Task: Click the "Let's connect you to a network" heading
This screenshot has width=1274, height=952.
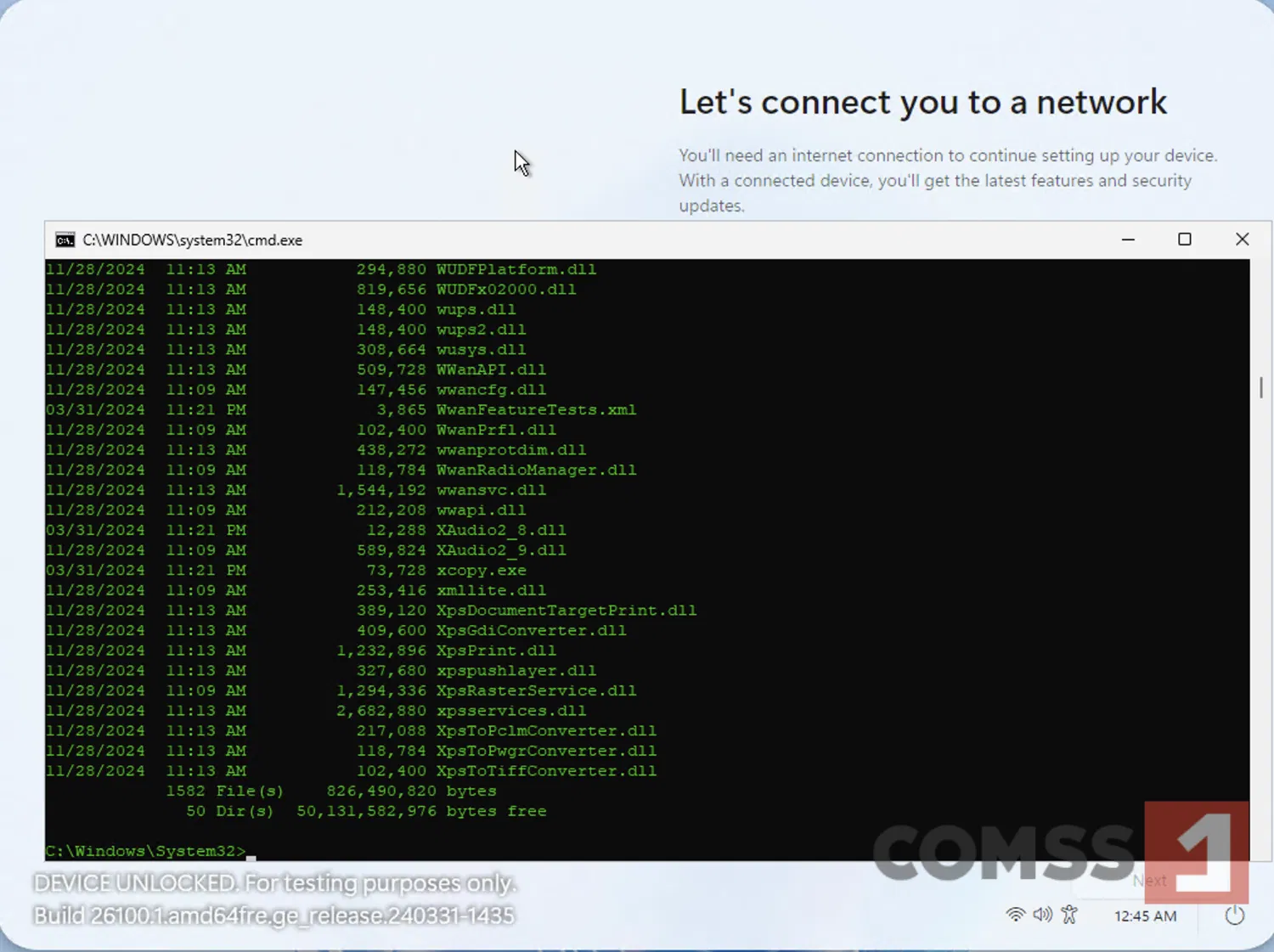Action: [x=923, y=102]
